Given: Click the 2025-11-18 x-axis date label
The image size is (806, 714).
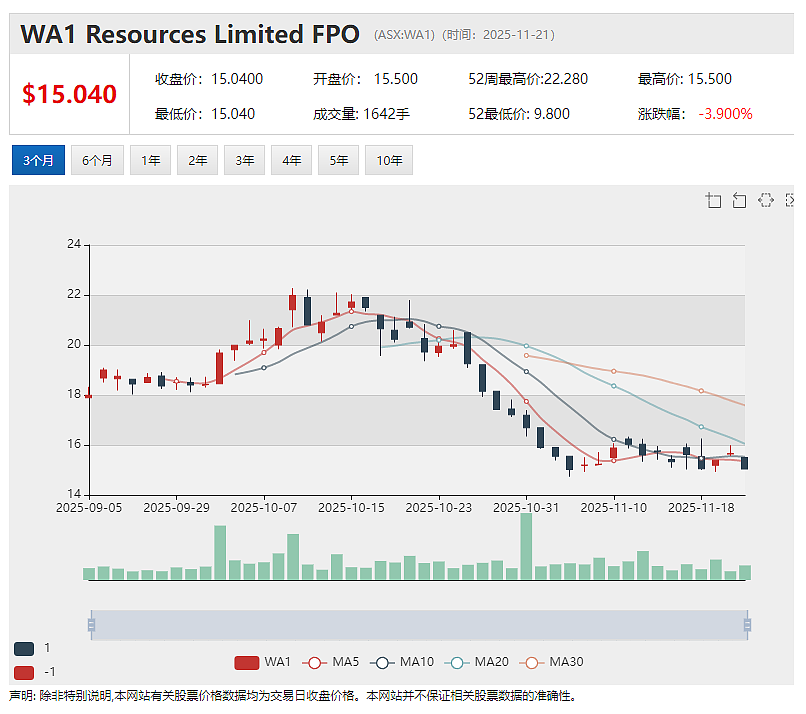Looking at the screenshot, I should (701, 508).
